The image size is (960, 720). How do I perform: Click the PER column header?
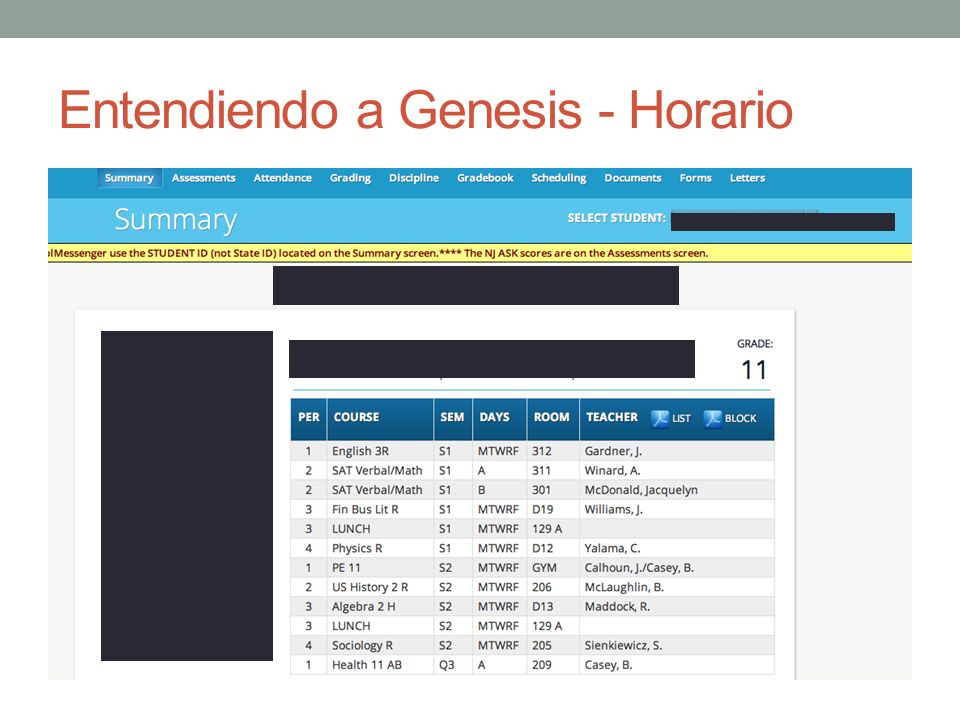coord(309,418)
